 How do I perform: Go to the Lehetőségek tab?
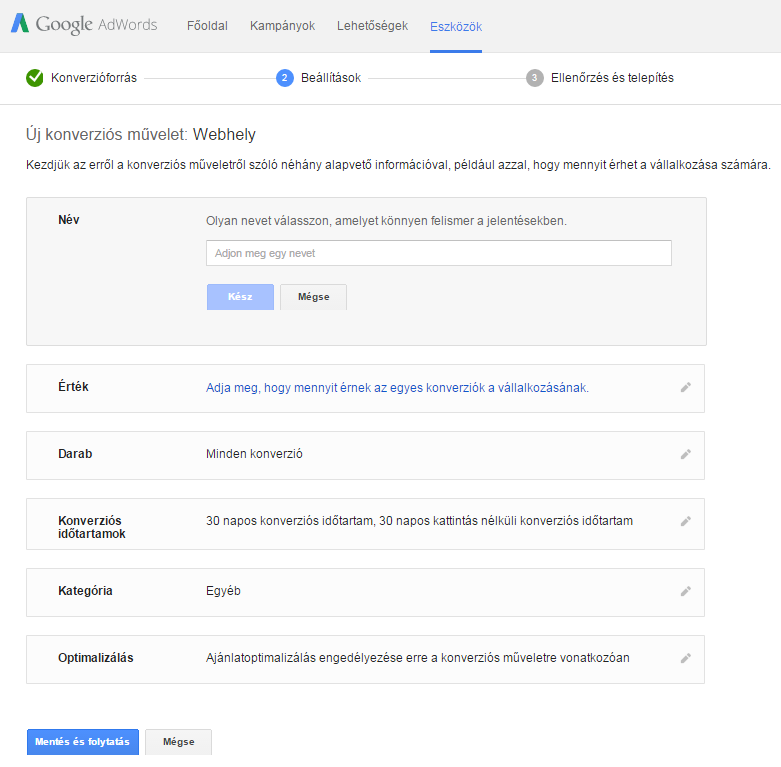click(372, 26)
